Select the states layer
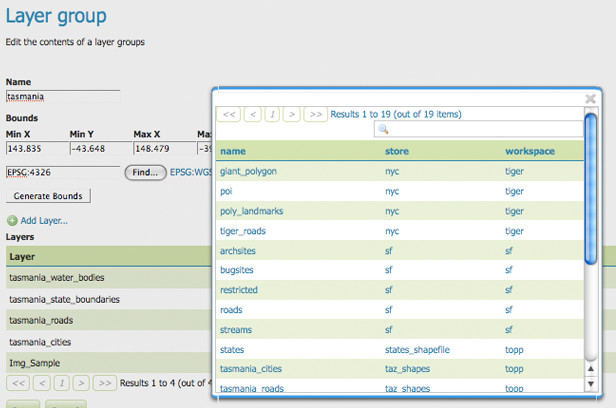 tap(232, 349)
